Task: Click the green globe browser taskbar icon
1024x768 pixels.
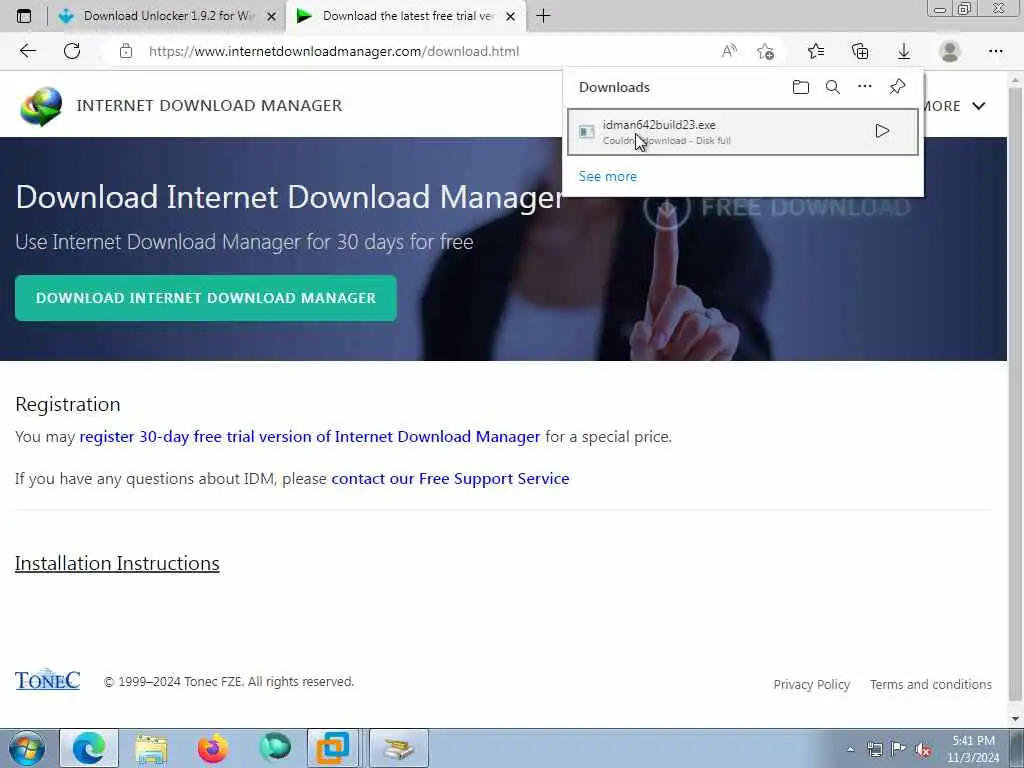Action: (x=275, y=748)
